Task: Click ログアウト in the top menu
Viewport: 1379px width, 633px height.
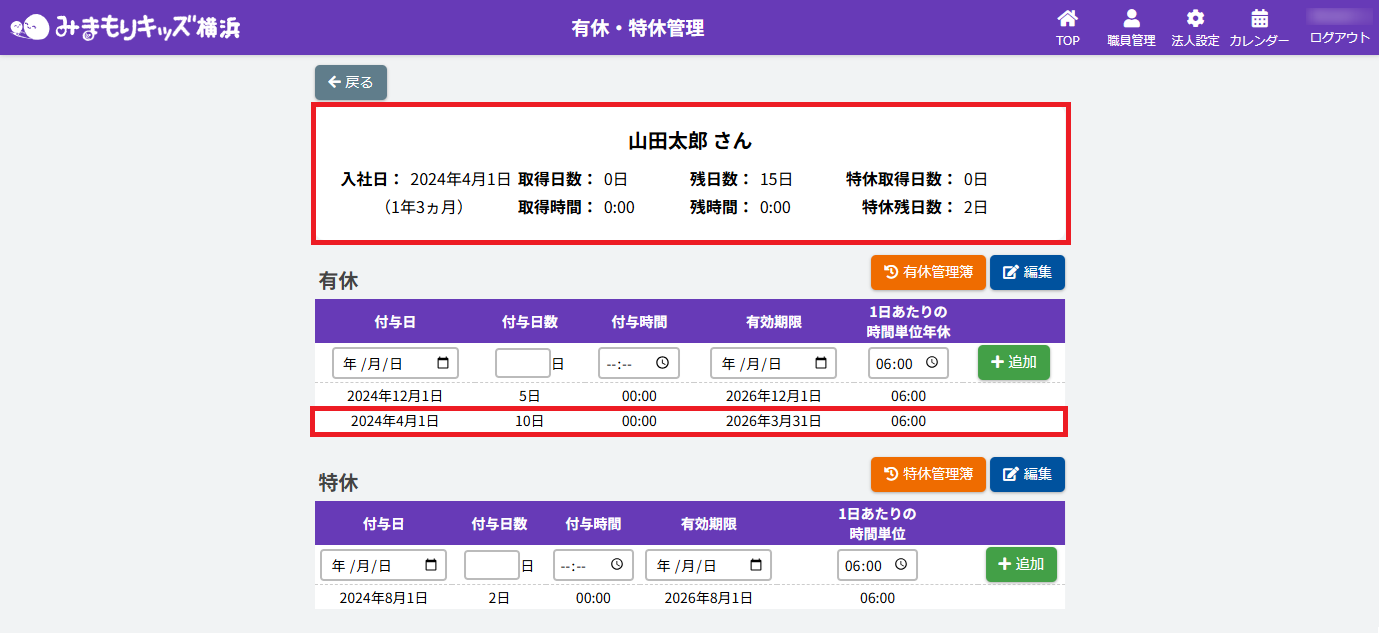Action: (x=1339, y=37)
